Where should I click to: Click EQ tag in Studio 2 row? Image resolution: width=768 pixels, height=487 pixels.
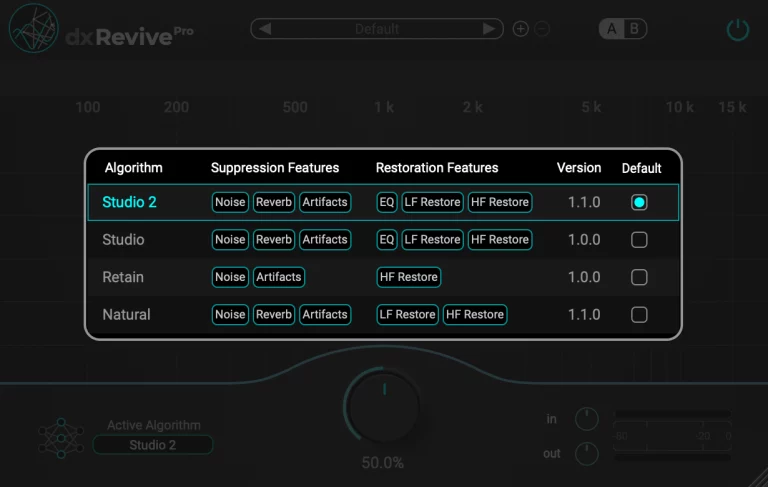[x=386, y=202]
